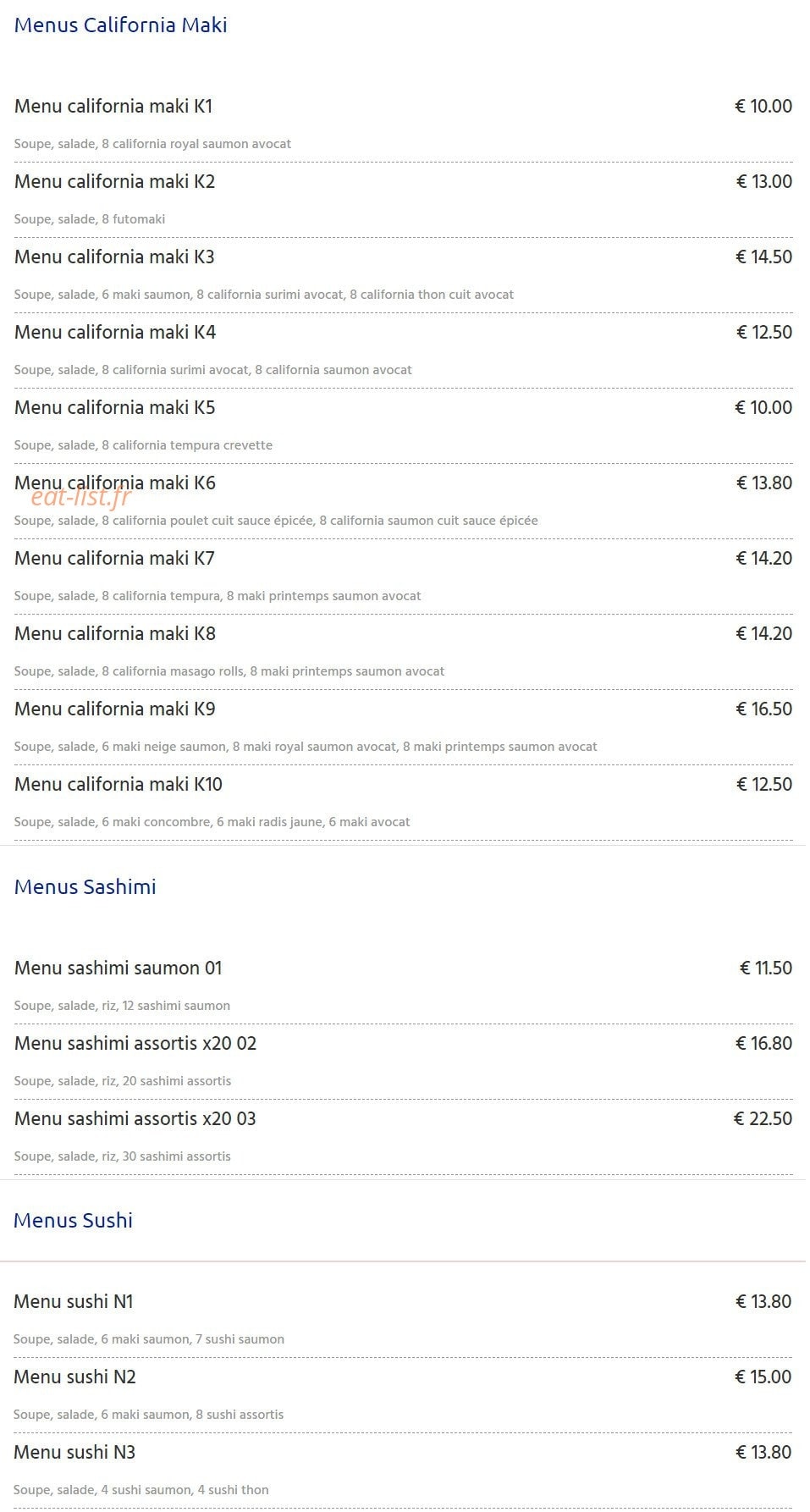This screenshot has height=1512, width=810.
Task: Click the €22.50 sashimi assortis 03 price
Action: point(763,1118)
